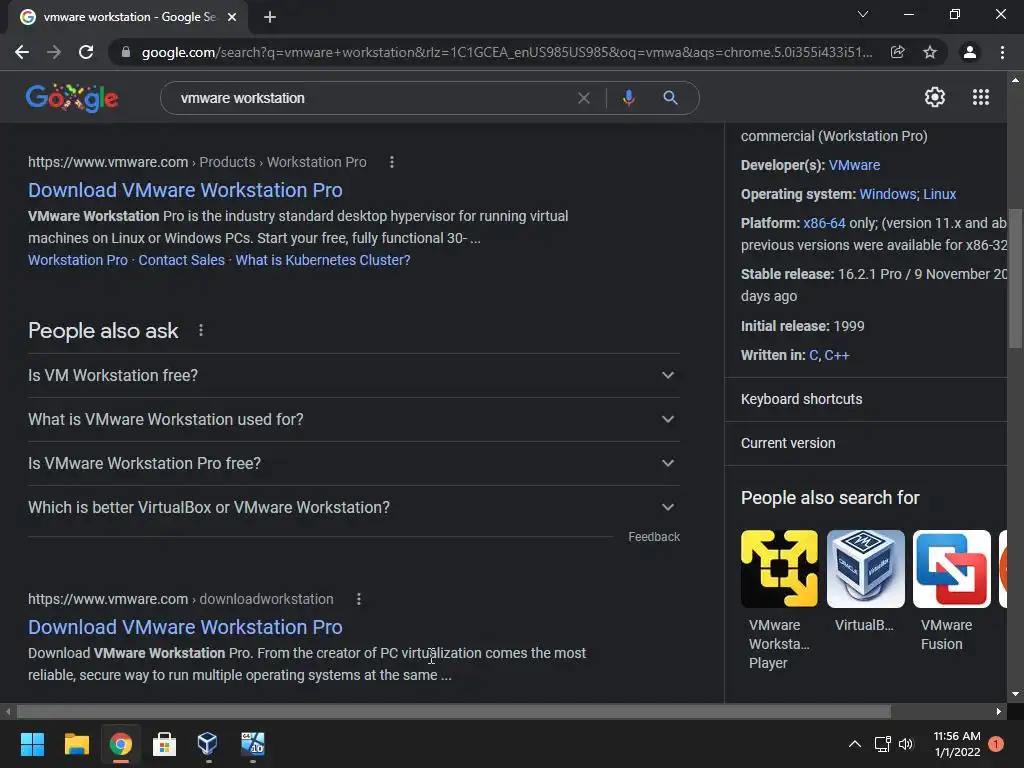The width and height of the screenshot is (1024, 768).
Task: Open the Chrome three-dot menu
Action: 1002,52
